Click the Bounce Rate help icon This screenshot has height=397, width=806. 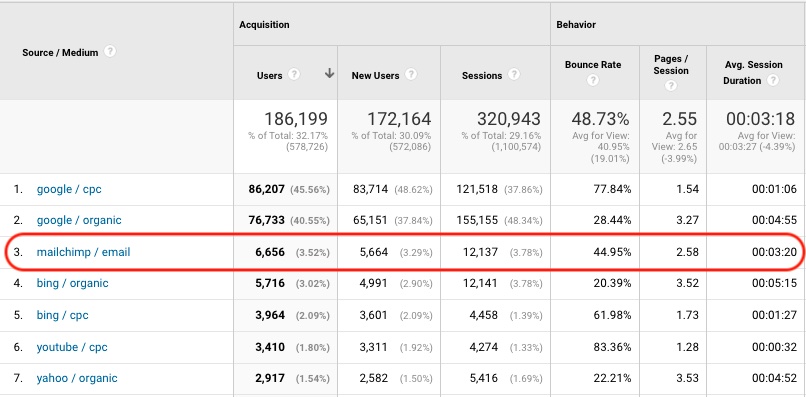tap(593, 80)
